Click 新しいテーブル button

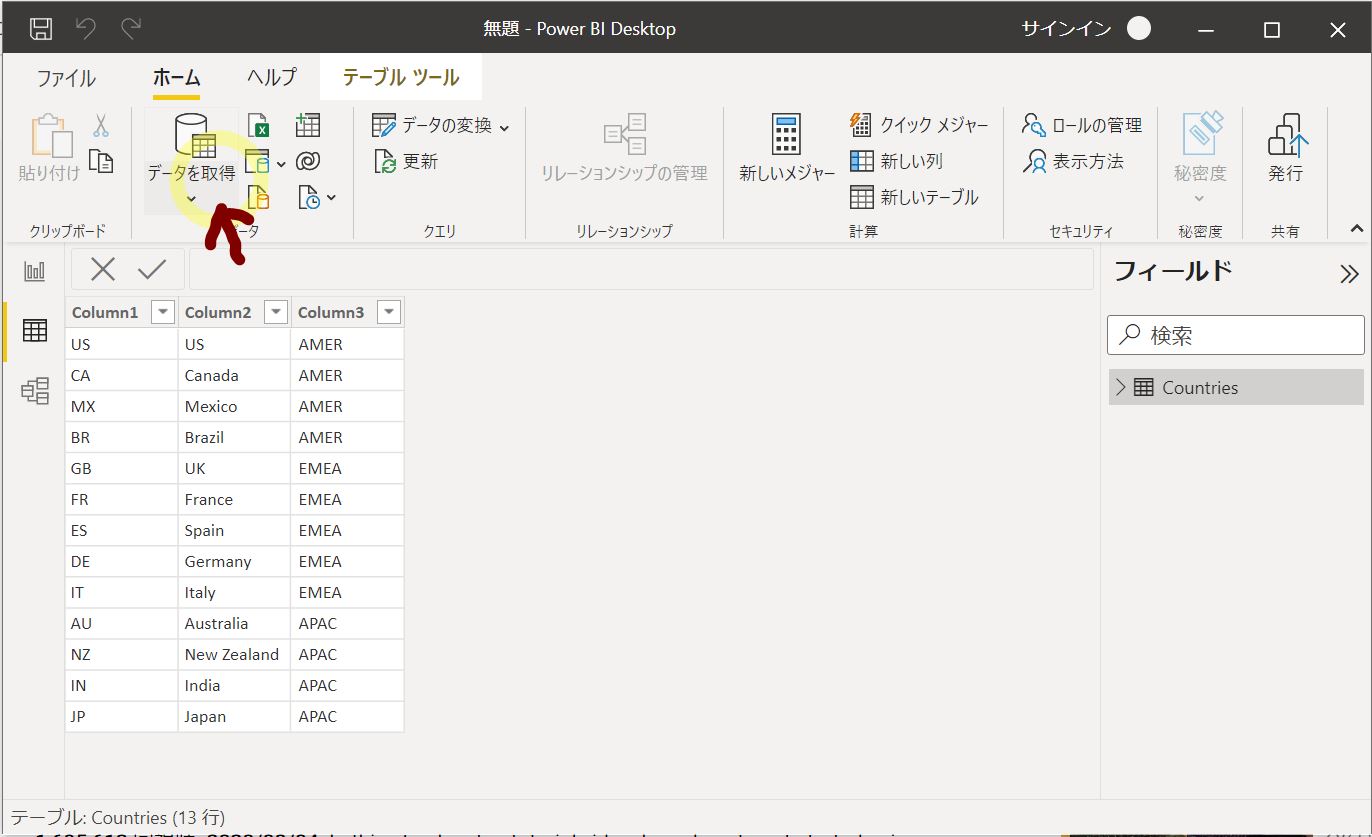(x=914, y=197)
